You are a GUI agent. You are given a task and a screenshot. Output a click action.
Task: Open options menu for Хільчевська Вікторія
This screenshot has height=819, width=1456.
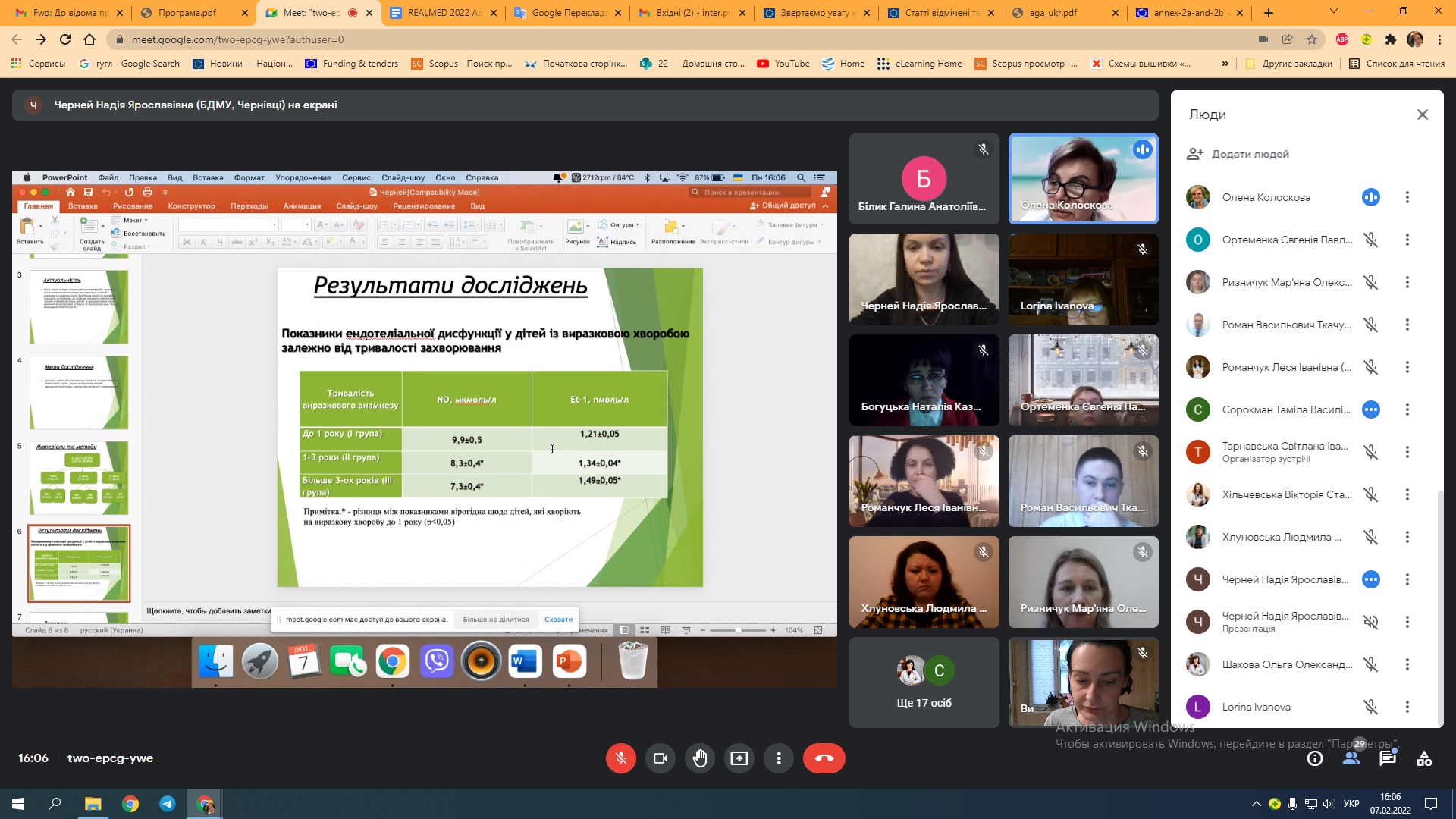pos(1407,494)
